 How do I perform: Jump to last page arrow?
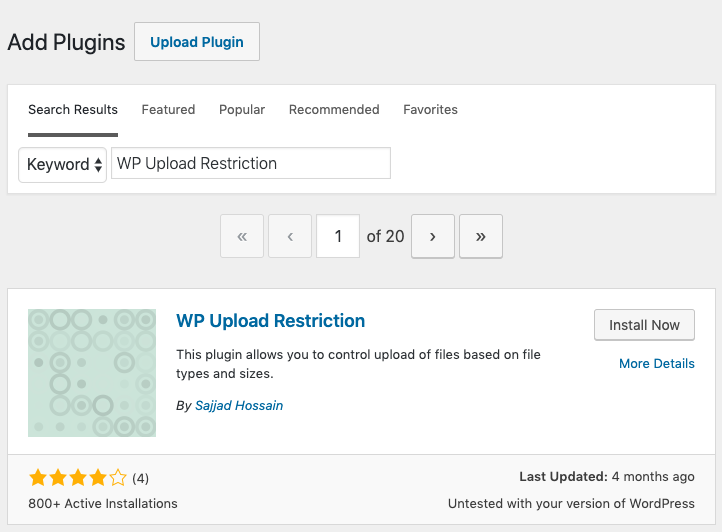tap(481, 237)
